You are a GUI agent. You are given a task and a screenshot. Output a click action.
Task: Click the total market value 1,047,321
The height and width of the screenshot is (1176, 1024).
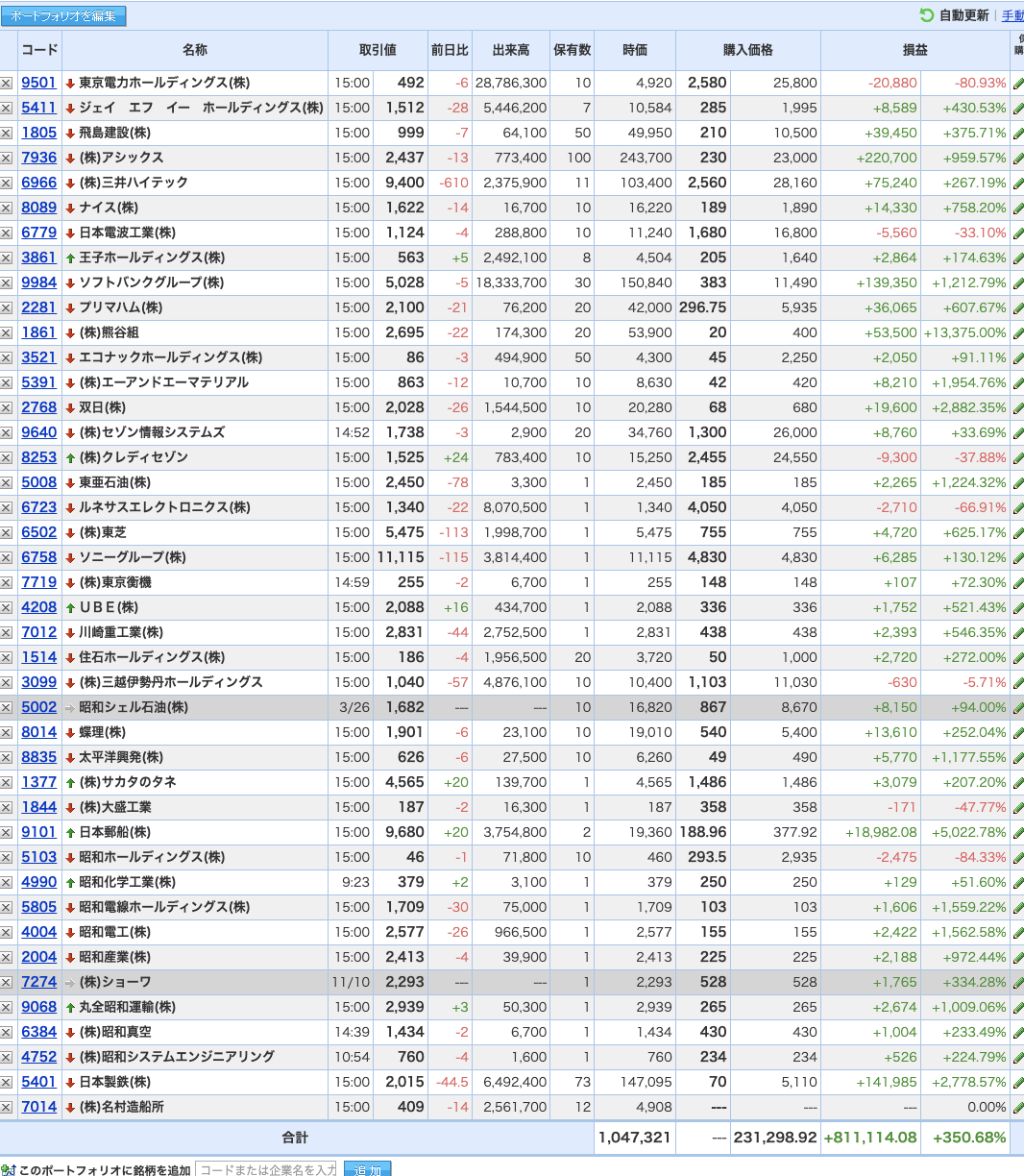[x=634, y=1138]
